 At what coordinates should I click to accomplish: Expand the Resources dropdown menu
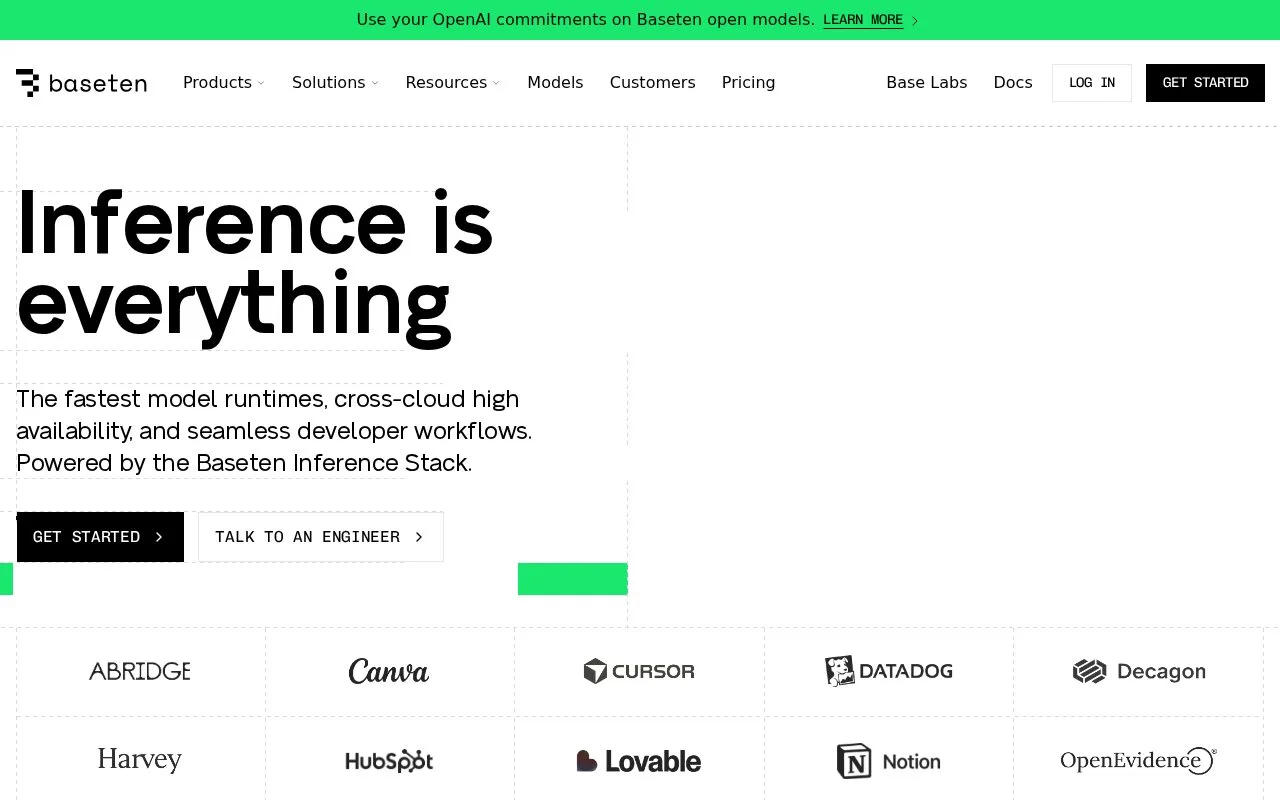[453, 83]
